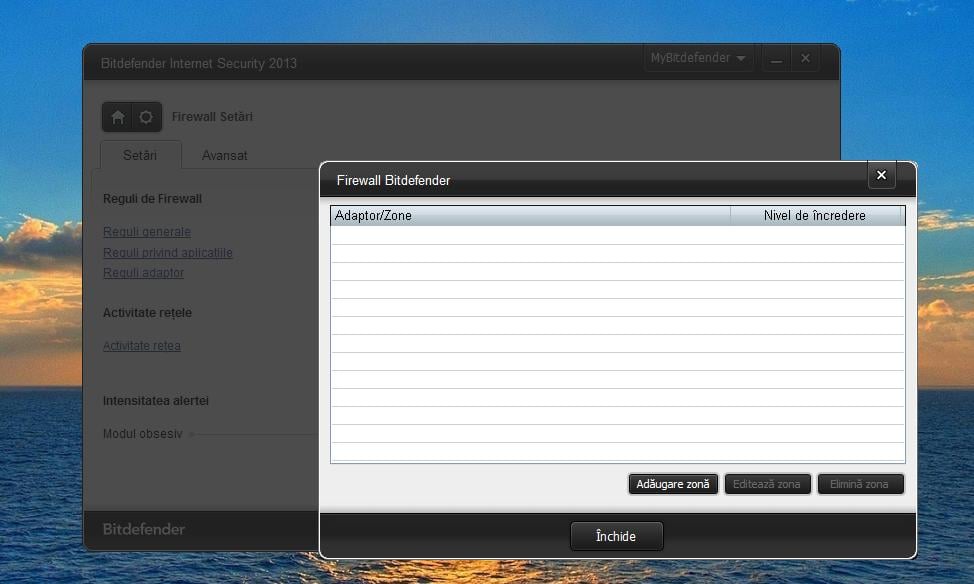Minimize the Bitdefender Internet Security window
This screenshot has height=584, width=974.
pyautogui.click(x=776, y=58)
